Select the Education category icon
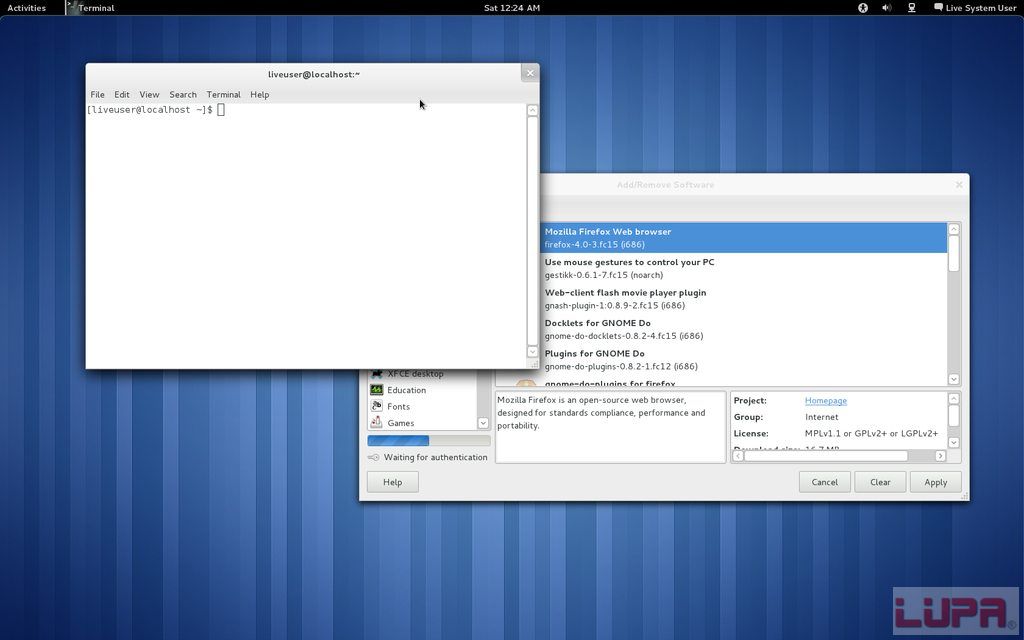This screenshot has height=640, width=1024. (x=376, y=390)
